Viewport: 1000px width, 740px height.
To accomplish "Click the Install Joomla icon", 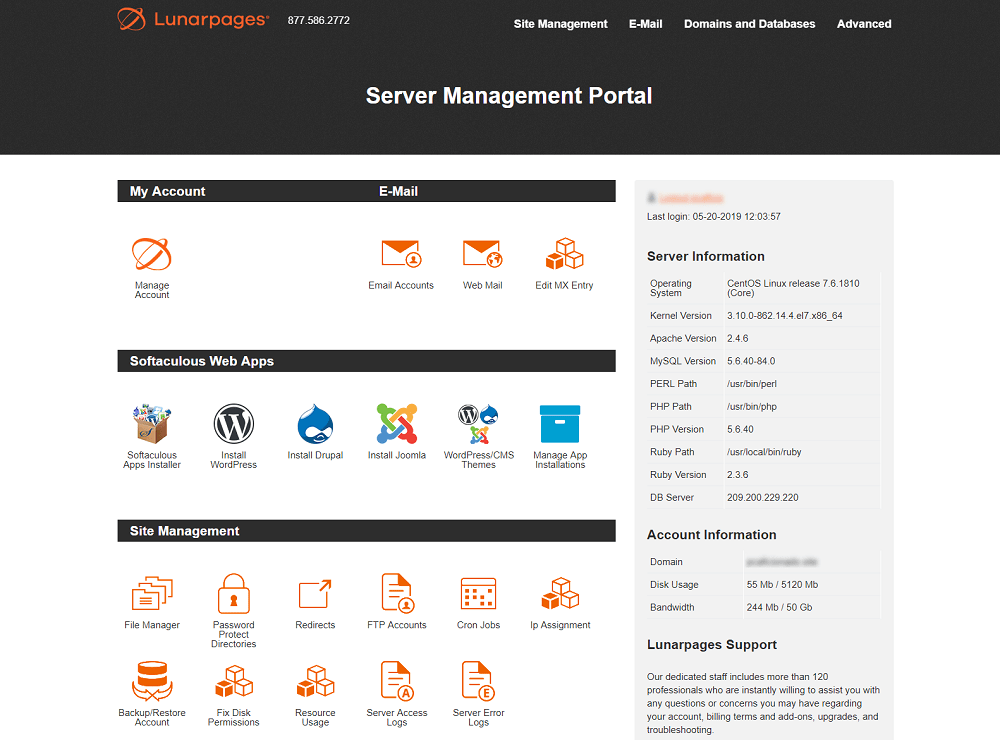I will (x=397, y=424).
